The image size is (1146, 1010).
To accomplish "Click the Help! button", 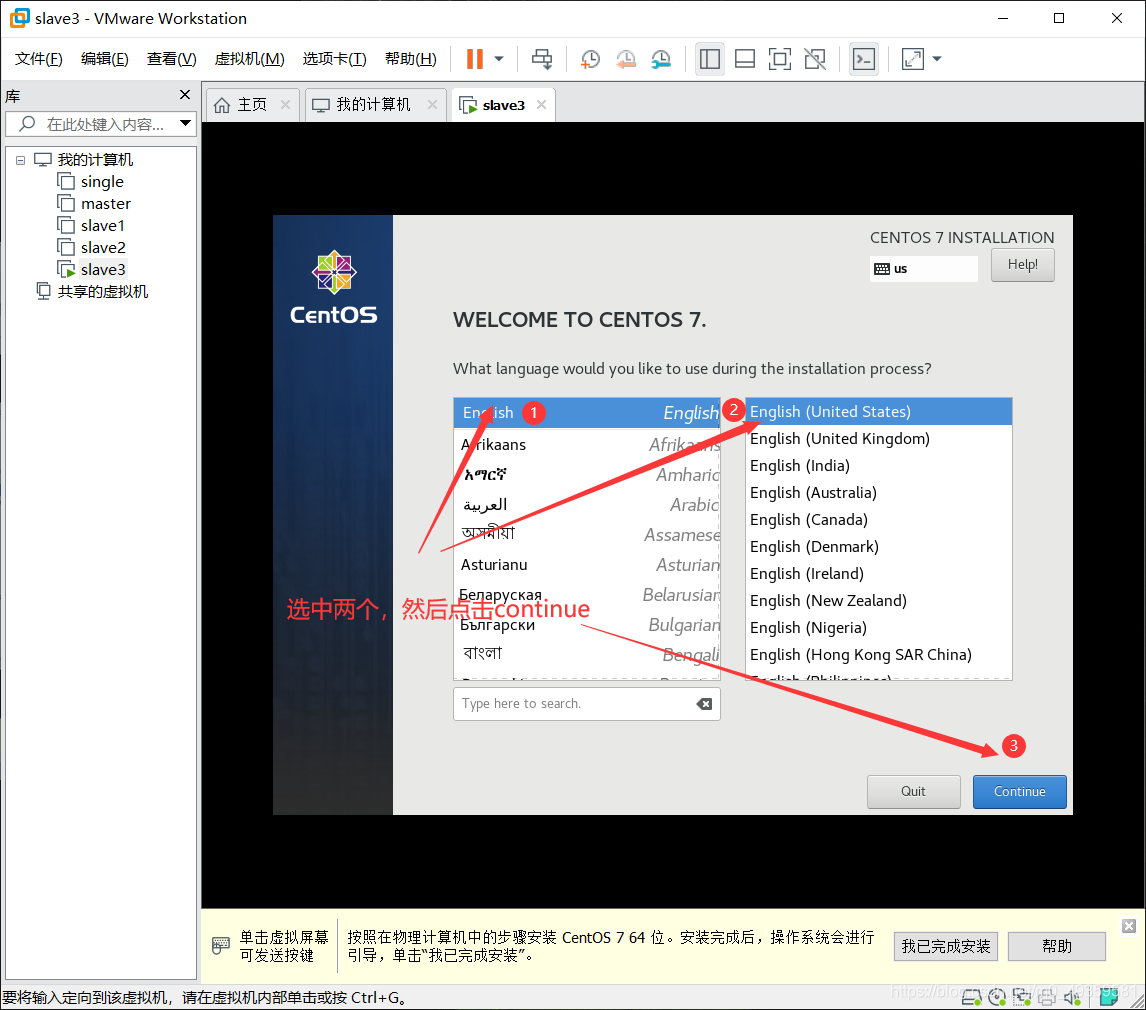I will [x=1022, y=265].
